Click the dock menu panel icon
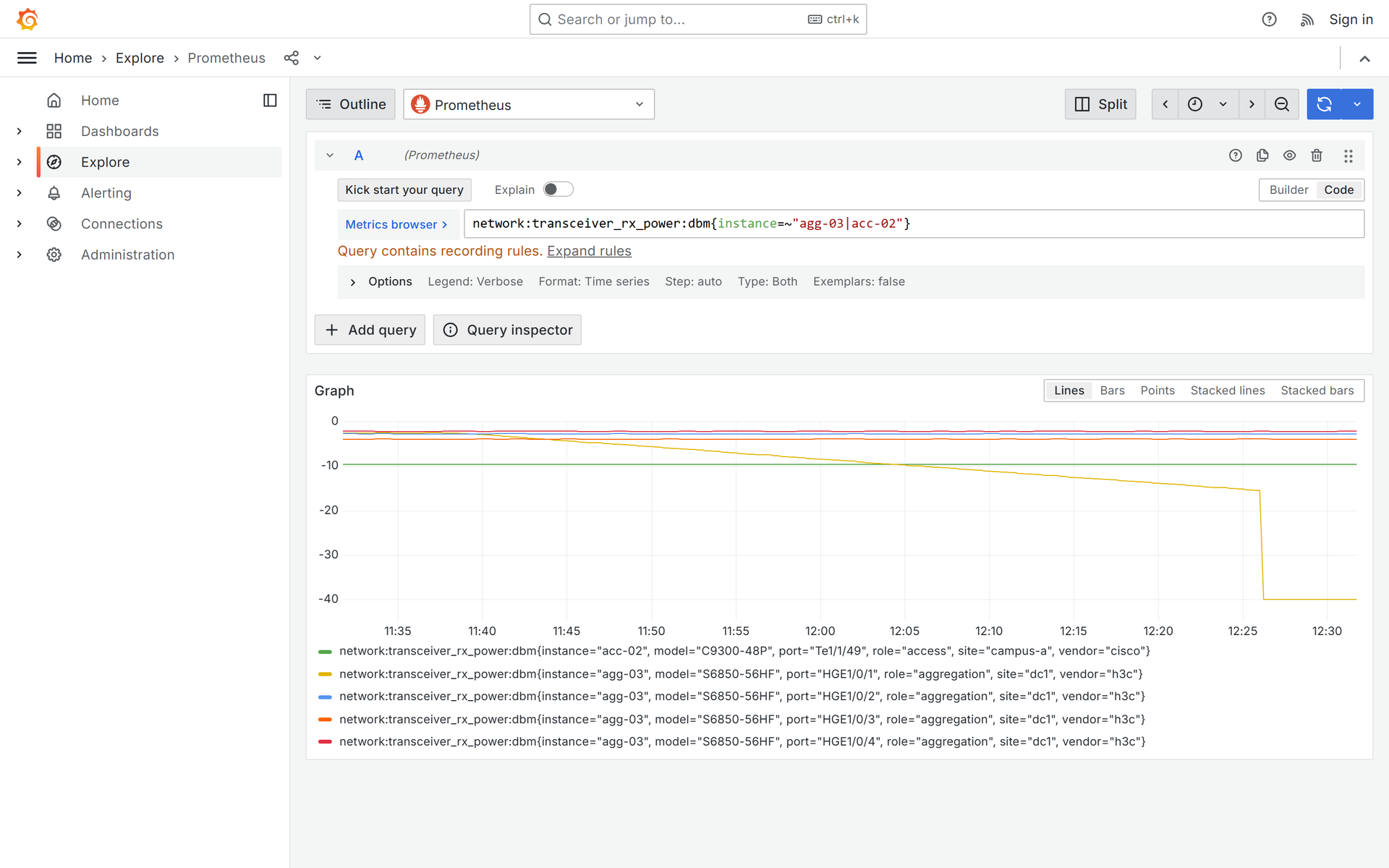 tap(270, 101)
